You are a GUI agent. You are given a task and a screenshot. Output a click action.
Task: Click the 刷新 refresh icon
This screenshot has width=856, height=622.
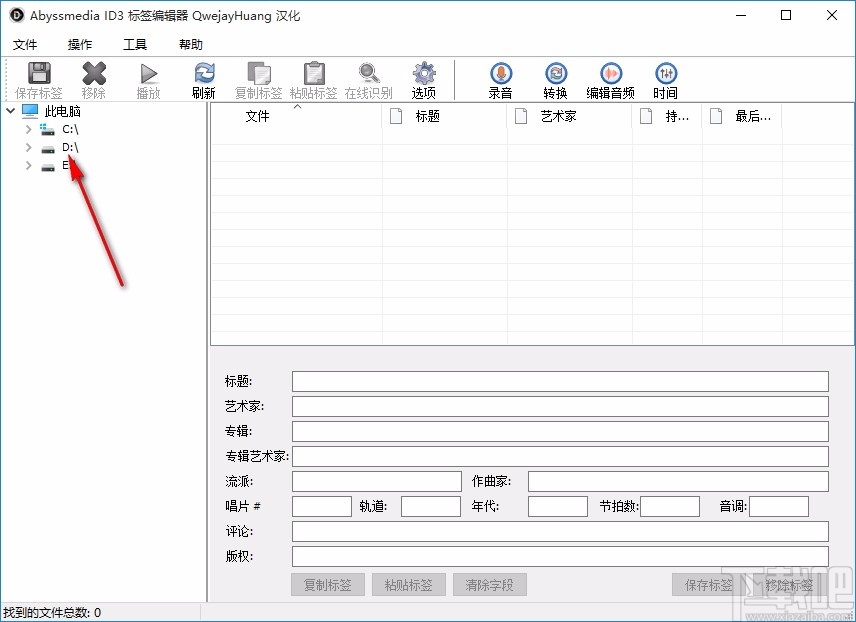click(203, 75)
